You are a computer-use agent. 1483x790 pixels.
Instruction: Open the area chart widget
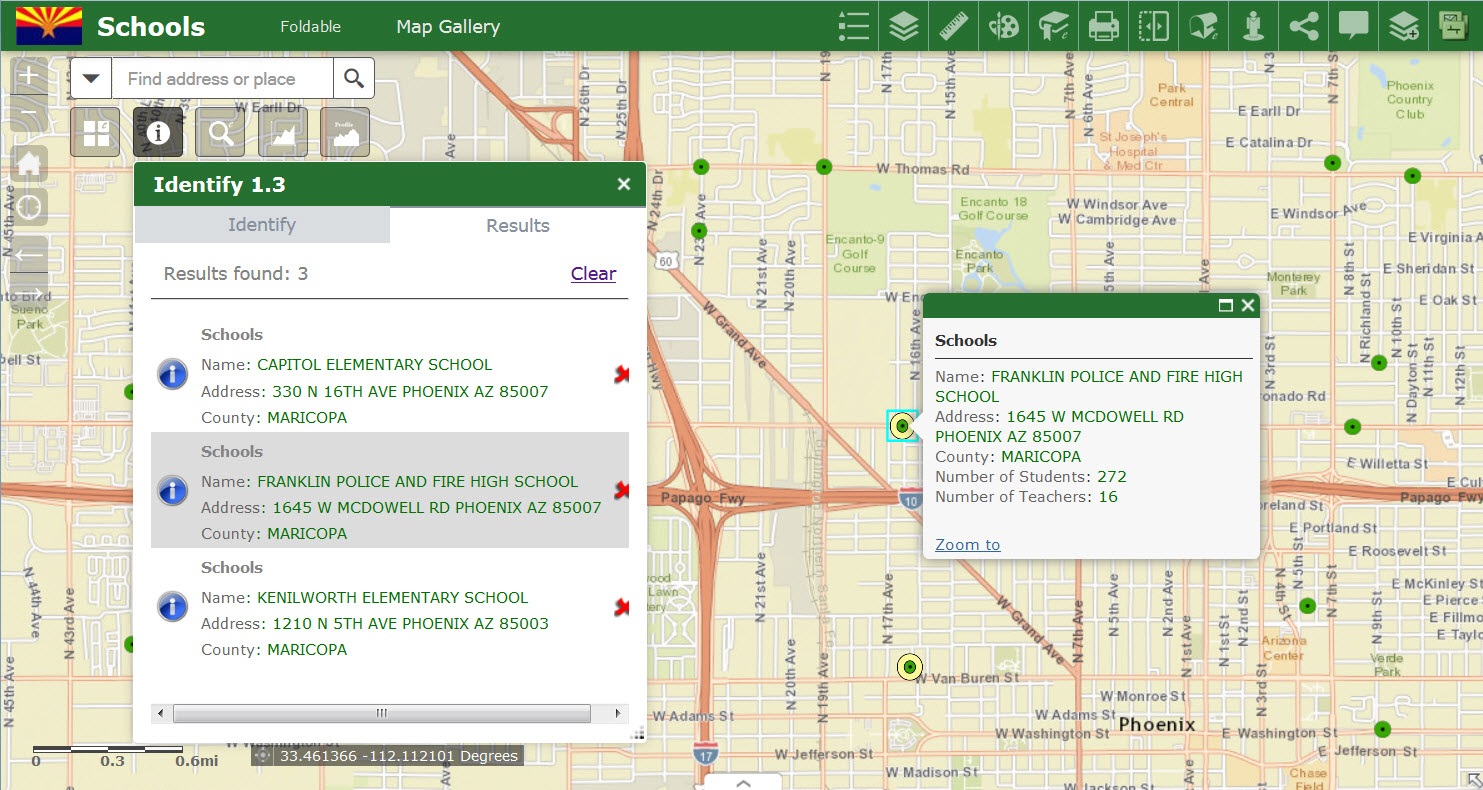(283, 132)
